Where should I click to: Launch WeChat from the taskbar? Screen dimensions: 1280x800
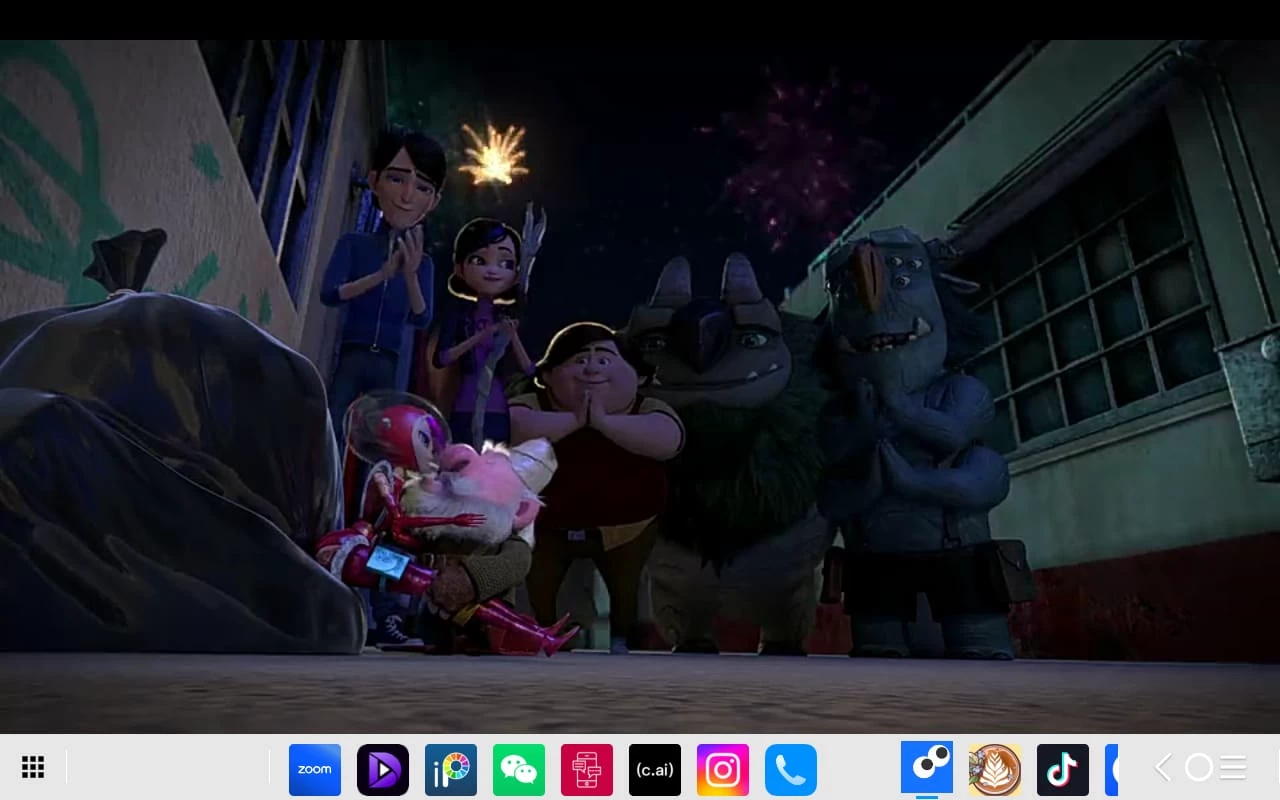(519, 770)
